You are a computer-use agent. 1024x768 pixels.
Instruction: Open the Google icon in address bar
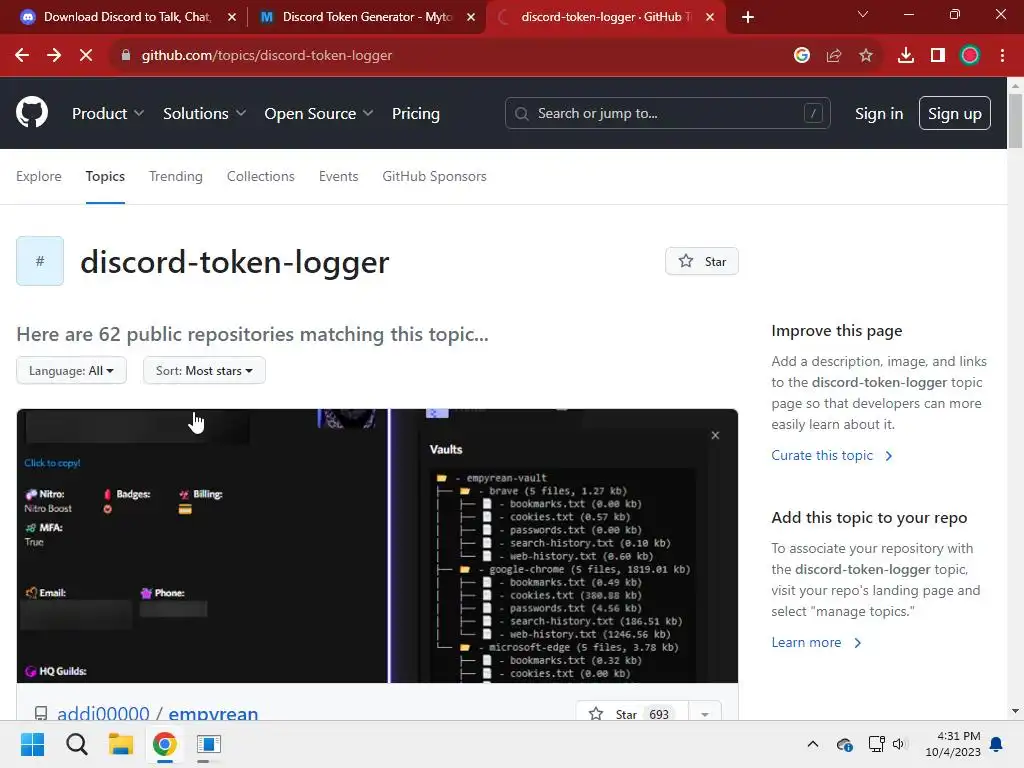click(x=802, y=56)
